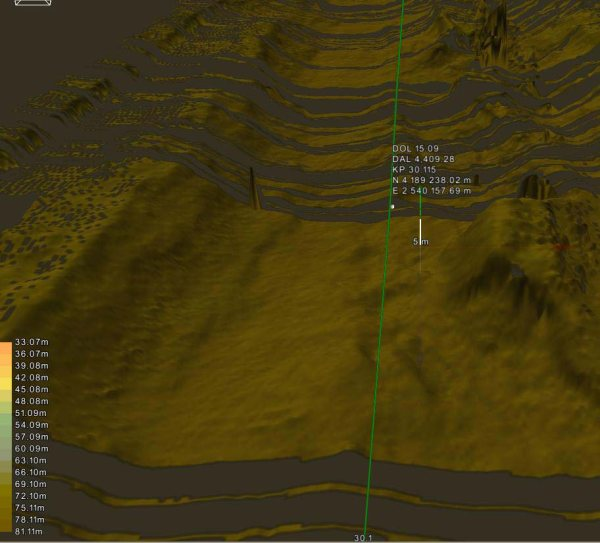
Task: Click the white point marker on green line
Action: tap(392, 207)
